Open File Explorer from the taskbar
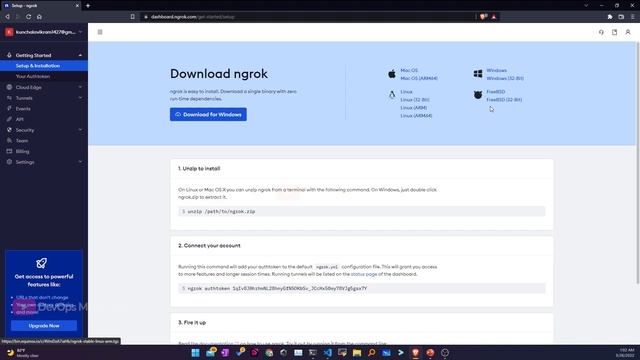Screen dimensions: 640x360 pyautogui.click(x=357, y=353)
